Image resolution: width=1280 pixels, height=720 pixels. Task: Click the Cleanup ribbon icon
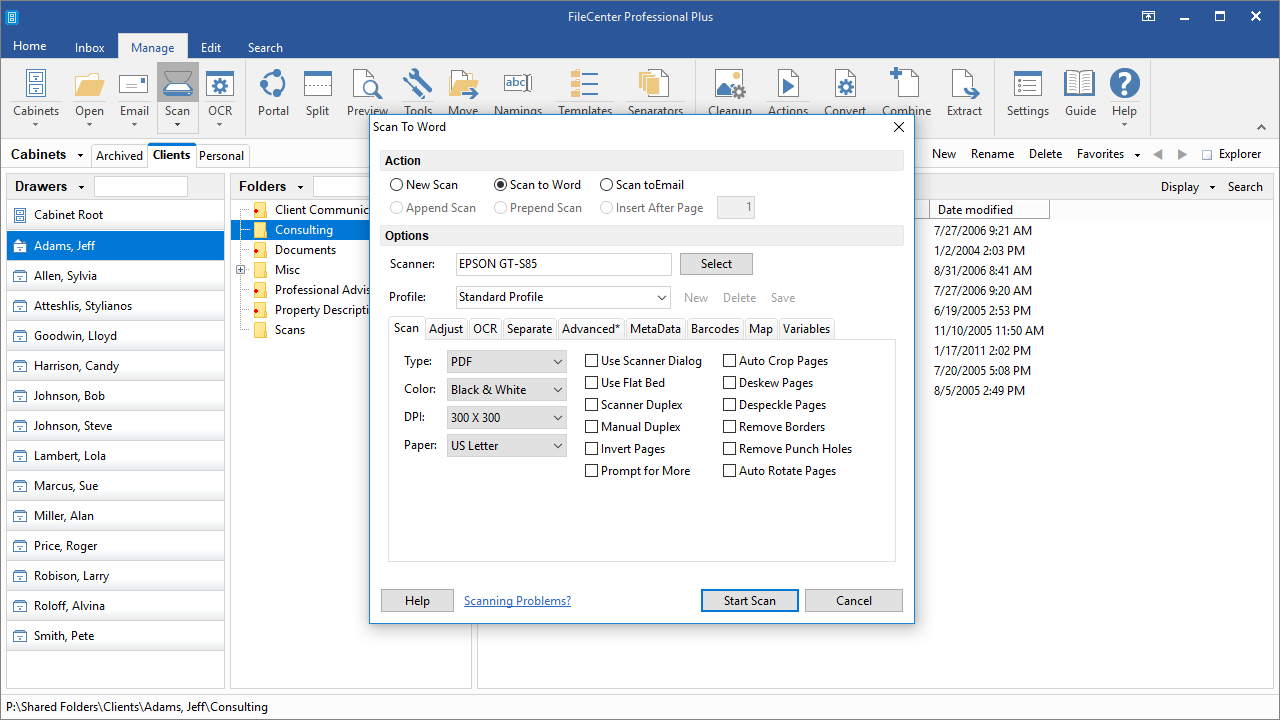(x=730, y=93)
